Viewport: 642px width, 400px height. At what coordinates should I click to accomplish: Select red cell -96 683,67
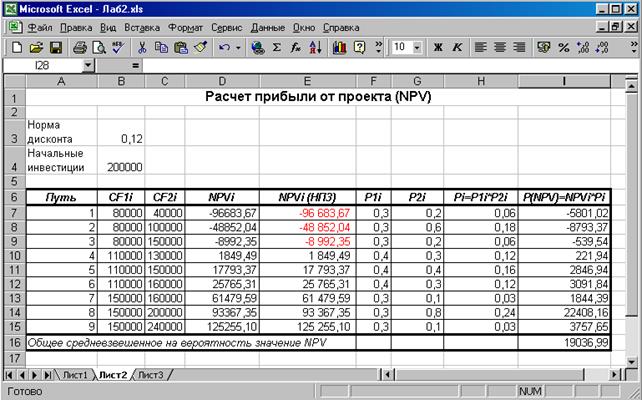(307, 213)
